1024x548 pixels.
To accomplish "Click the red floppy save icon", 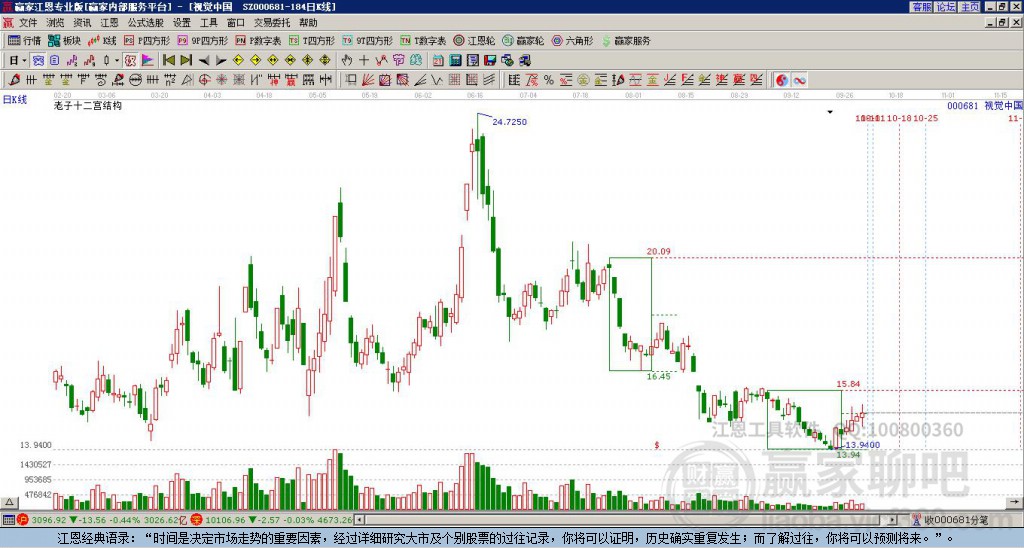I will click(x=490, y=61).
